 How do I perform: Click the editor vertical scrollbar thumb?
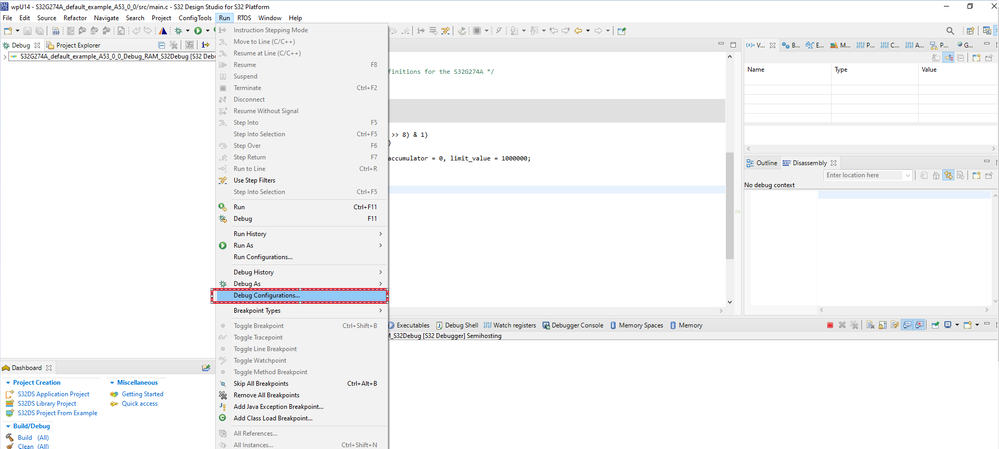(729, 205)
